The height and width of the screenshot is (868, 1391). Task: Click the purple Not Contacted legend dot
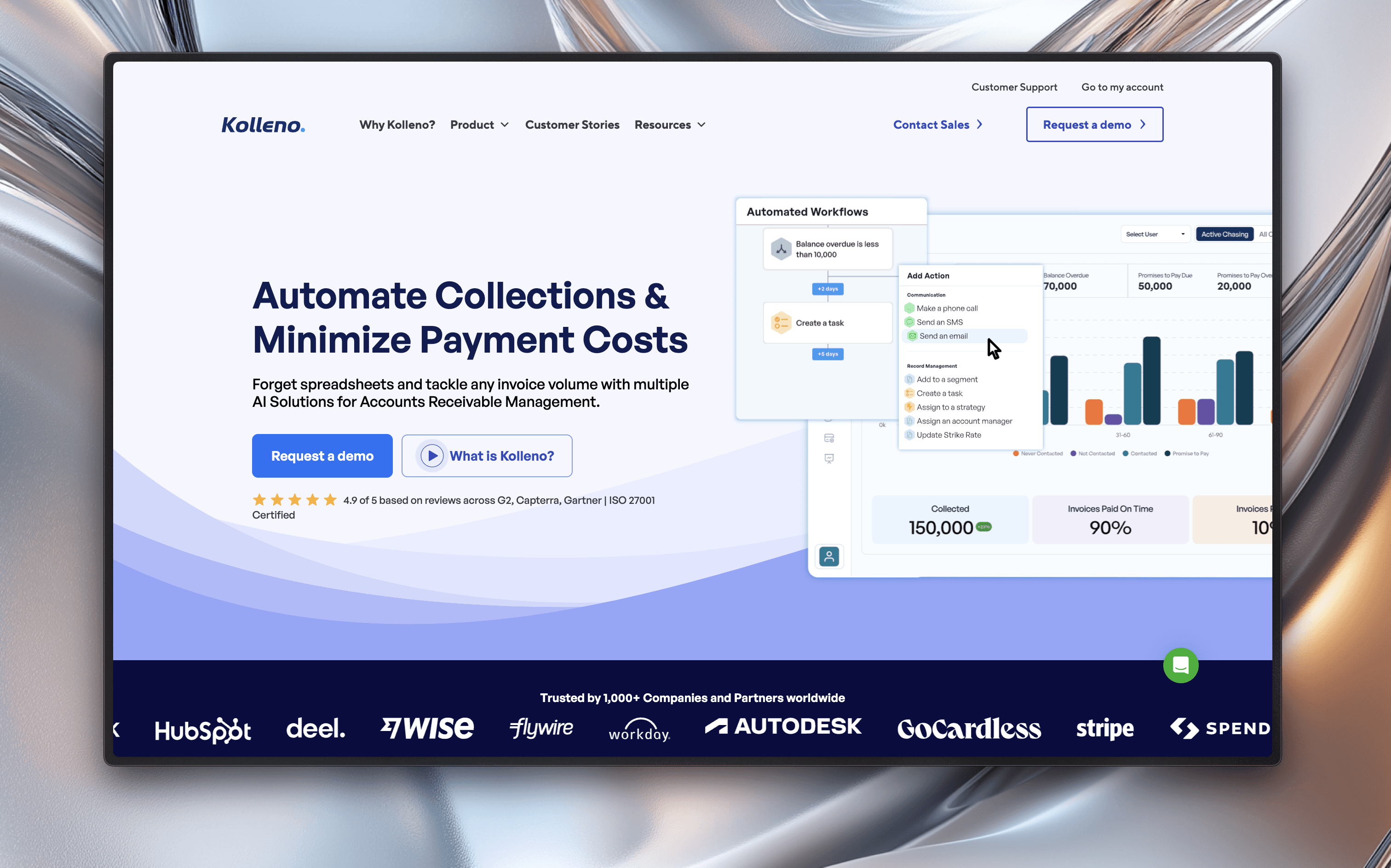[1073, 453]
